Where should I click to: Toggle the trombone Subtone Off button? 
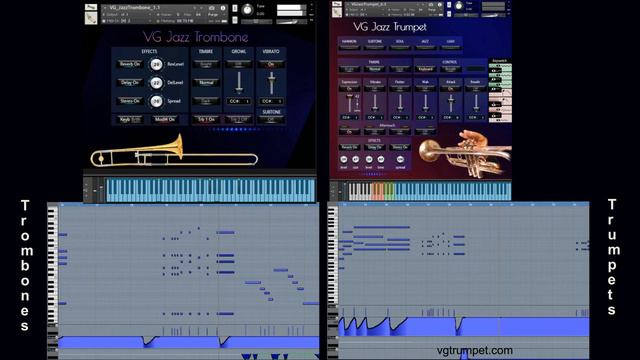[271, 120]
